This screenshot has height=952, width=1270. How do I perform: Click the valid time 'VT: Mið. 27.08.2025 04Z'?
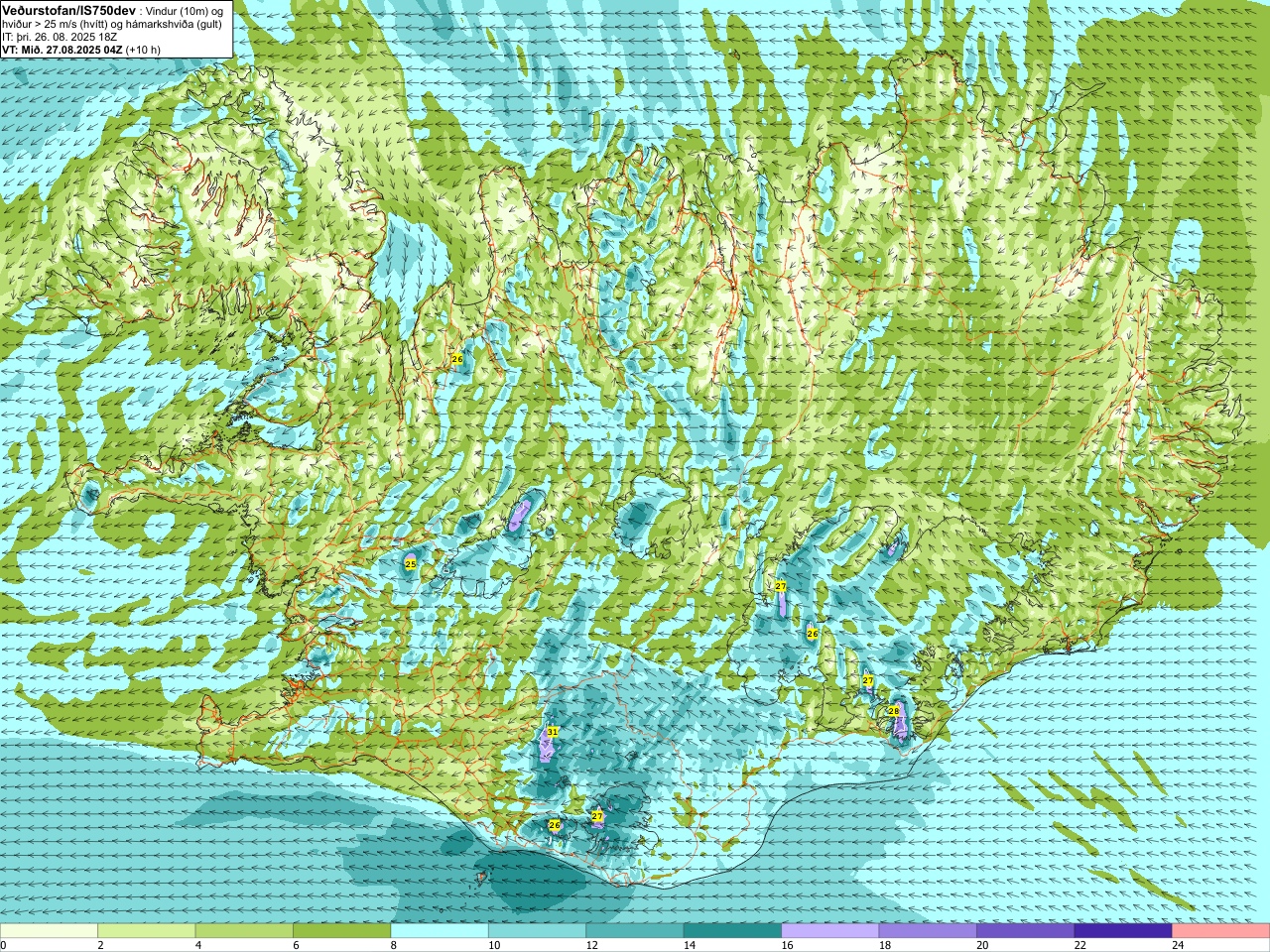pos(63,50)
